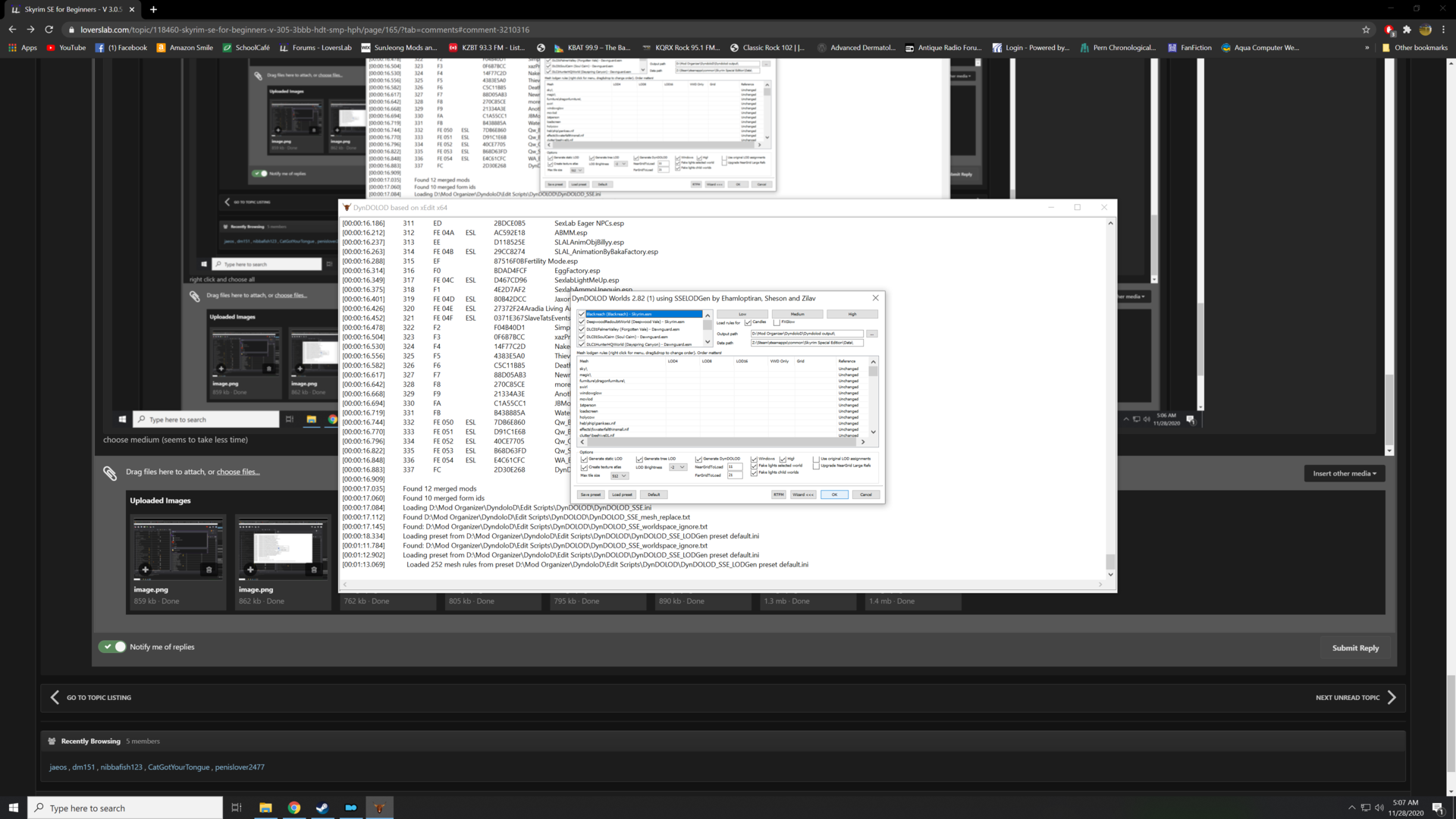
Task: Open the volume control in system tray
Action: [x=1379, y=808]
